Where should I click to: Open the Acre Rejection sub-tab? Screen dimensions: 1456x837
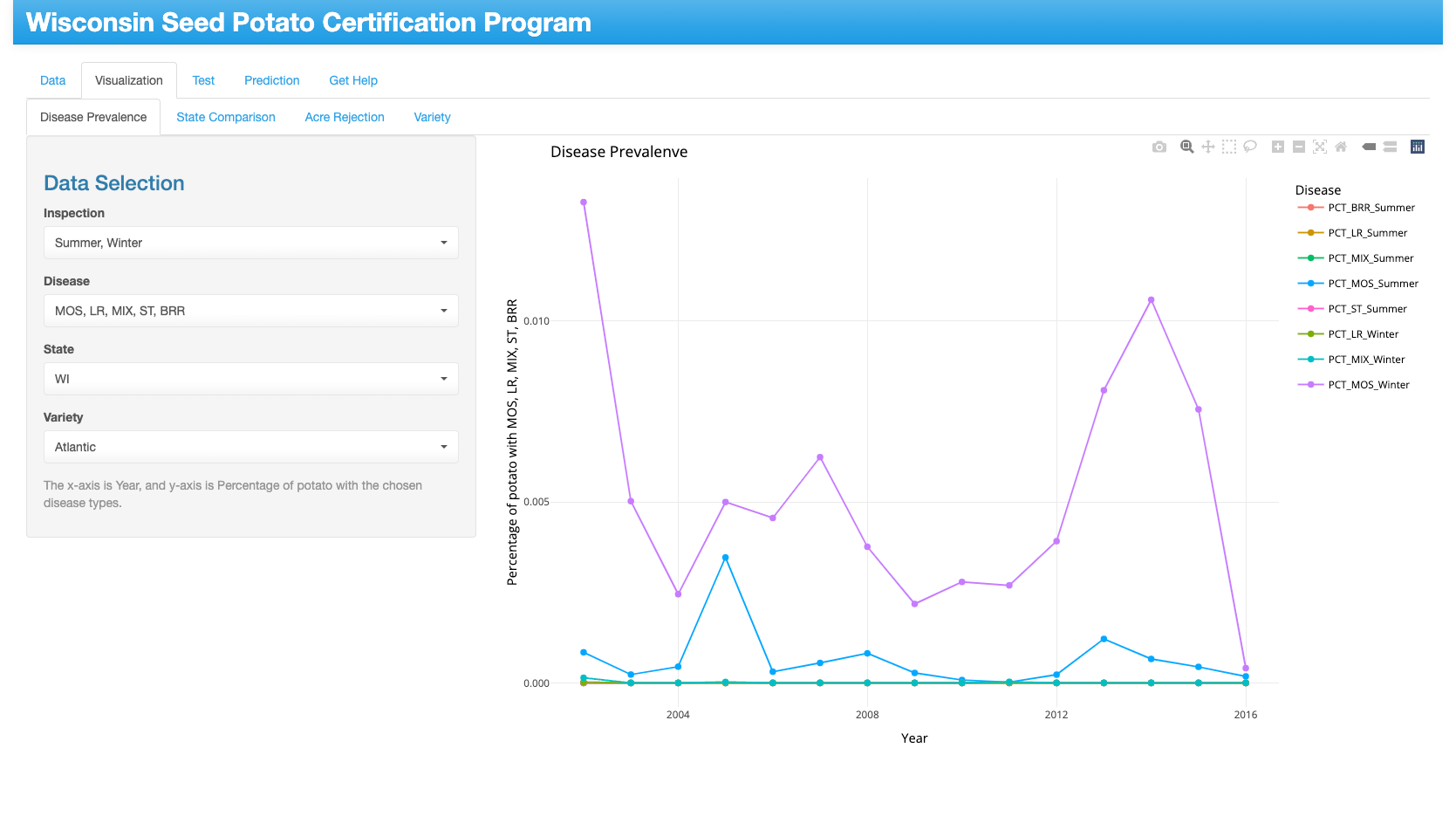tap(345, 117)
